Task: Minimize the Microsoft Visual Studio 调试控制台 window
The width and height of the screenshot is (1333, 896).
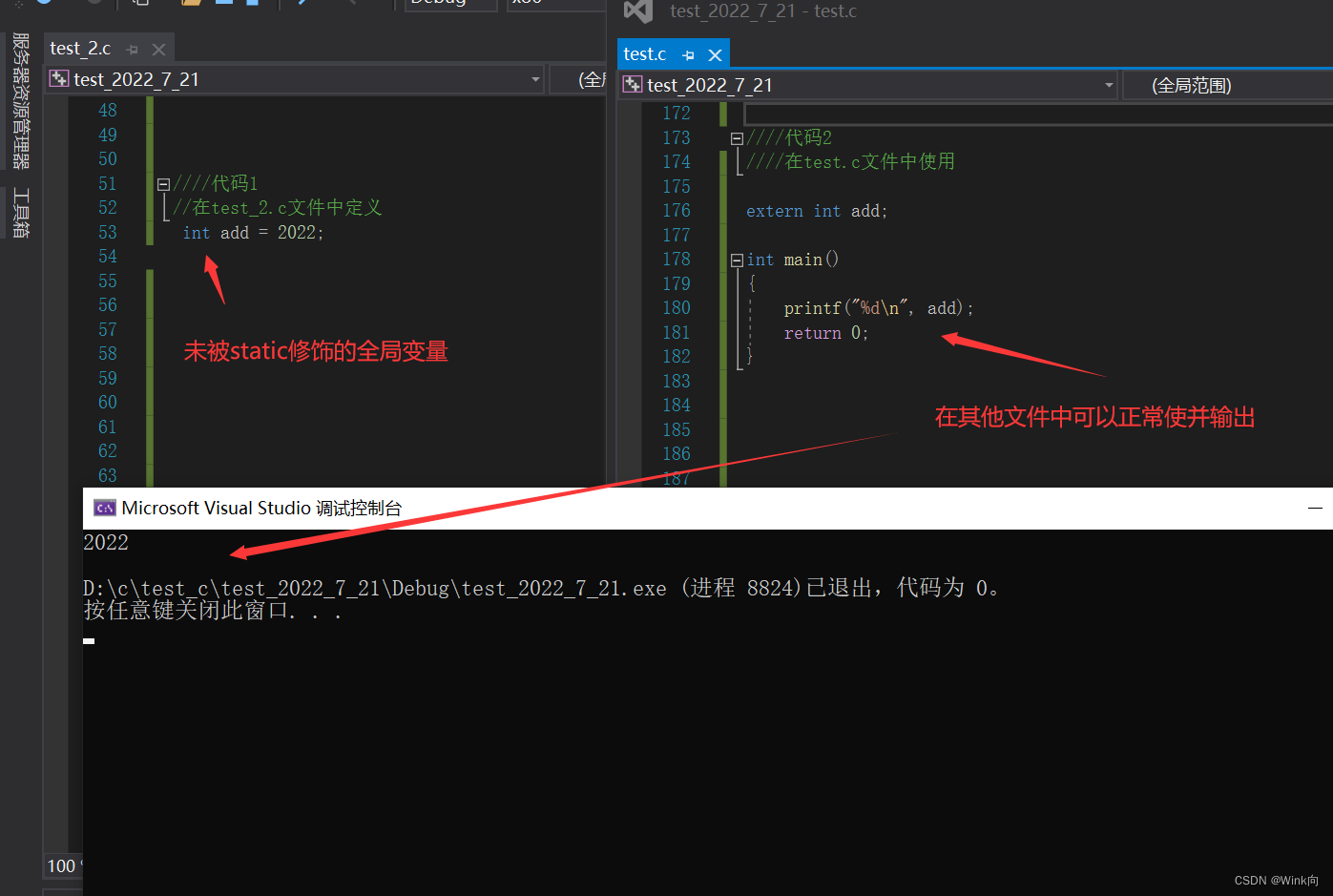Action: (x=1315, y=509)
